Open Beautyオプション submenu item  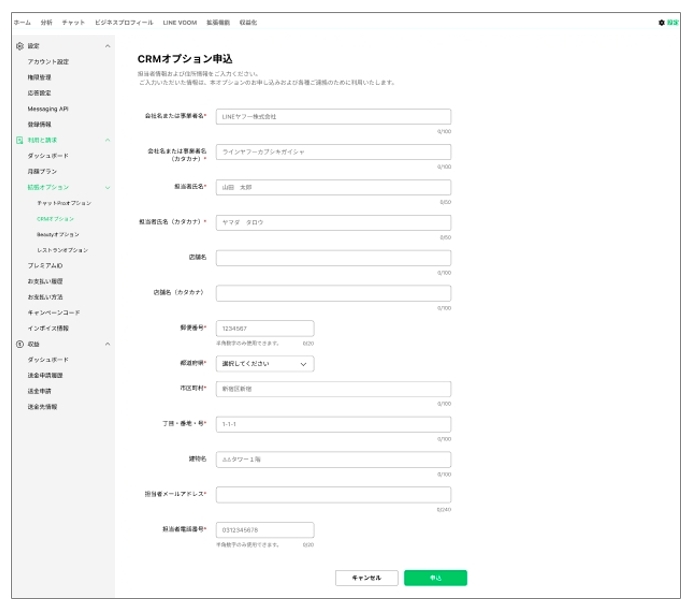[58, 235]
